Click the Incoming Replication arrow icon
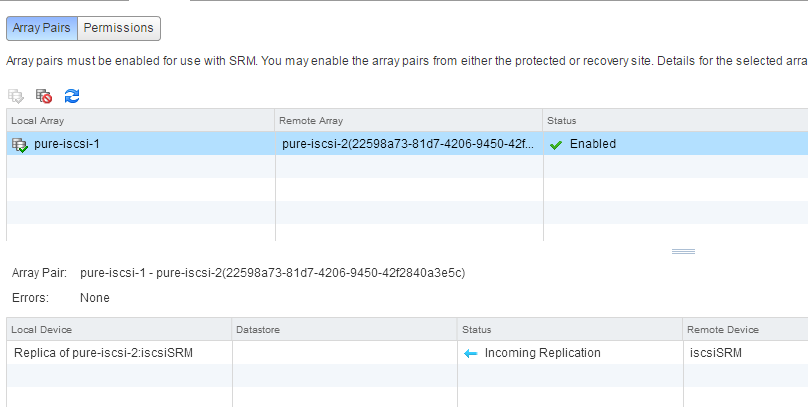The width and height of the screenshot is (808, 407). click(470, 353)
